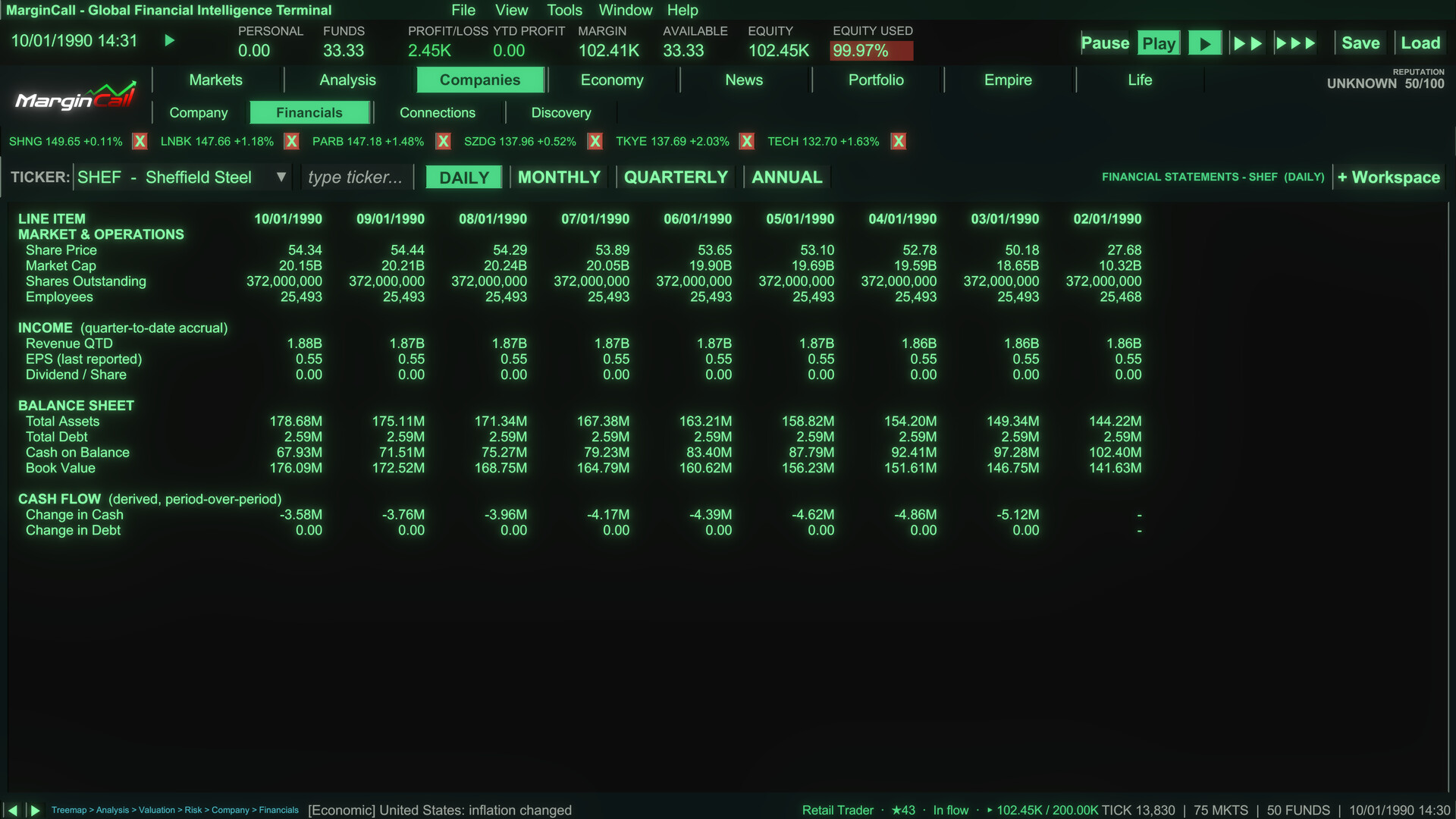
Task: Remove SHNG from the watchlist bar
Action: click(x=140, y=141)
